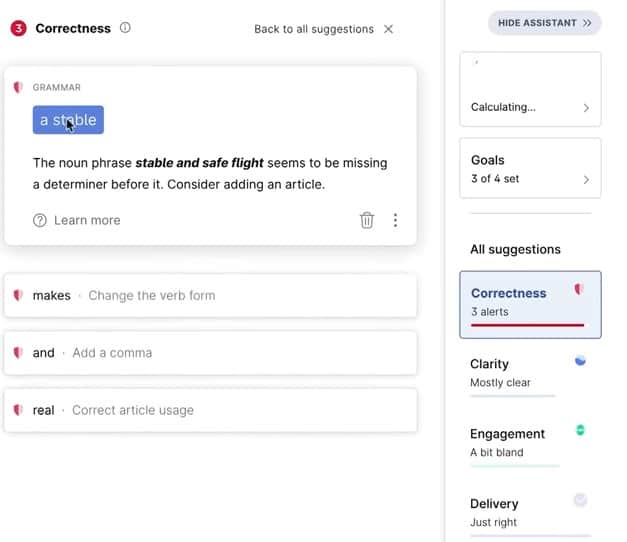Apply the 'a stable' suggestion
This screenshot has height=542, width=627.
(x=68, y=120)
